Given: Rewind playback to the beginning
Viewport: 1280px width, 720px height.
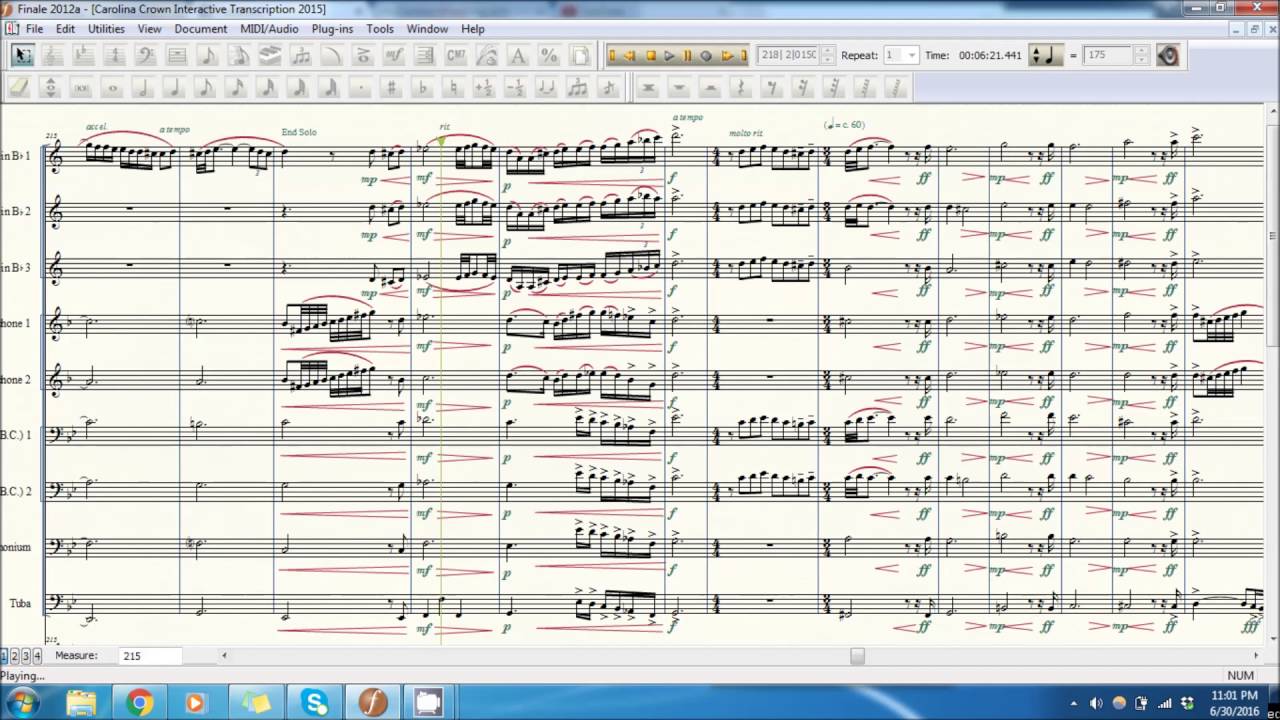Looking at the screenshot, I should (x=612, y=56).
